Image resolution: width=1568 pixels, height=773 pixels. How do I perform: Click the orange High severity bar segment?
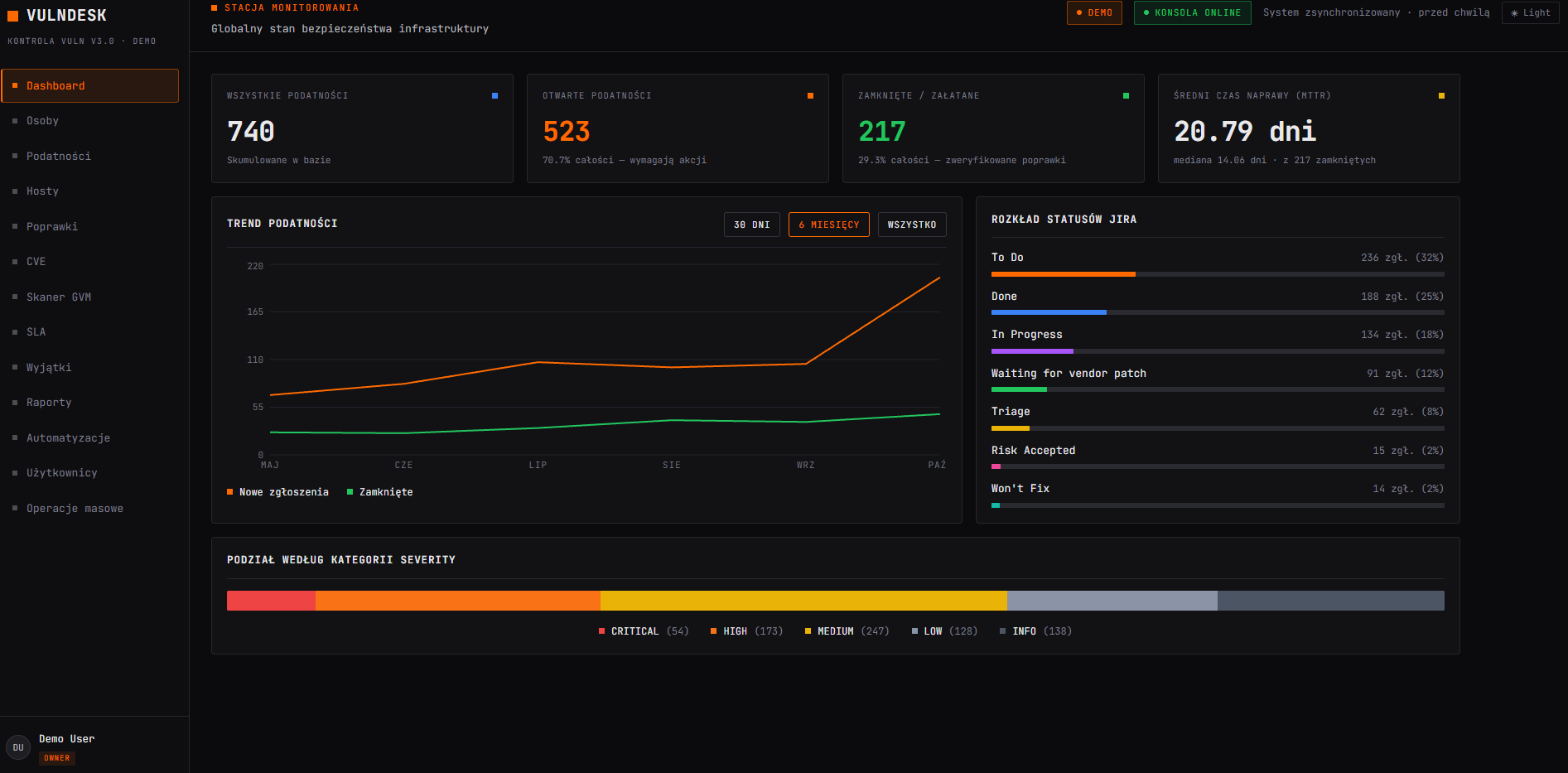tap(458, 601)
